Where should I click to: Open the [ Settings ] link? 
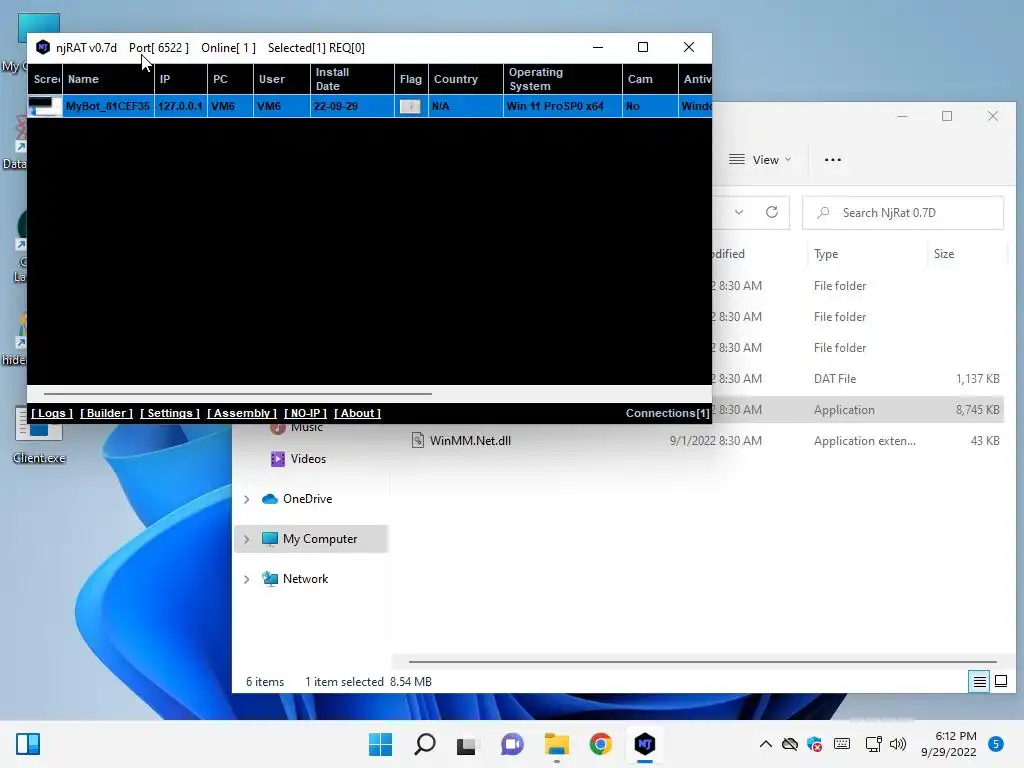(x=170, y=413)
